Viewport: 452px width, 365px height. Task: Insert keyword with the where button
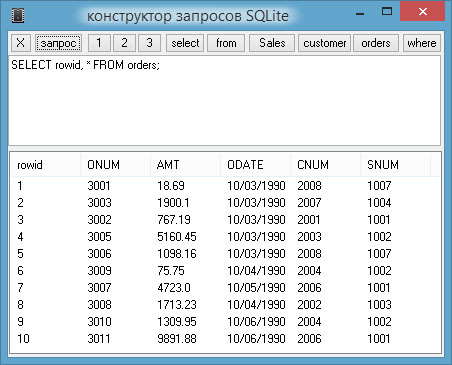(422, 43)
